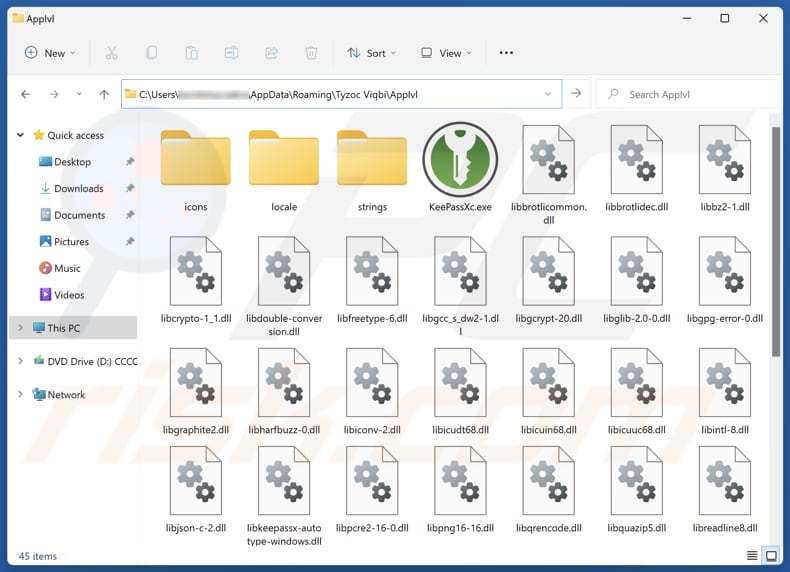Open the Sort dropdown menu

372,53
